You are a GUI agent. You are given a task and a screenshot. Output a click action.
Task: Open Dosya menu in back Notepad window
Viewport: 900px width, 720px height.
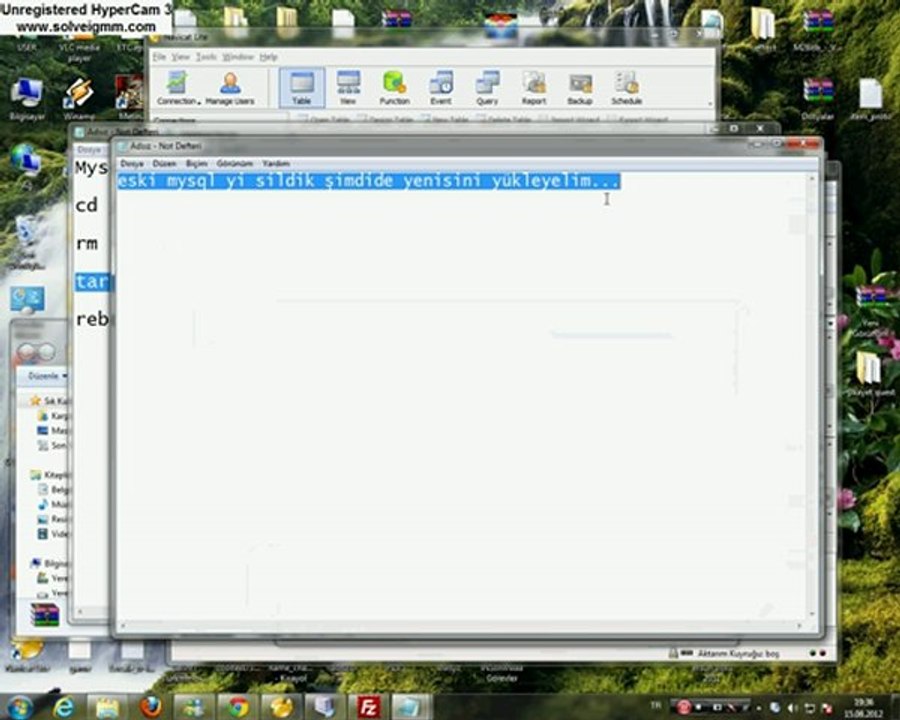89,149
